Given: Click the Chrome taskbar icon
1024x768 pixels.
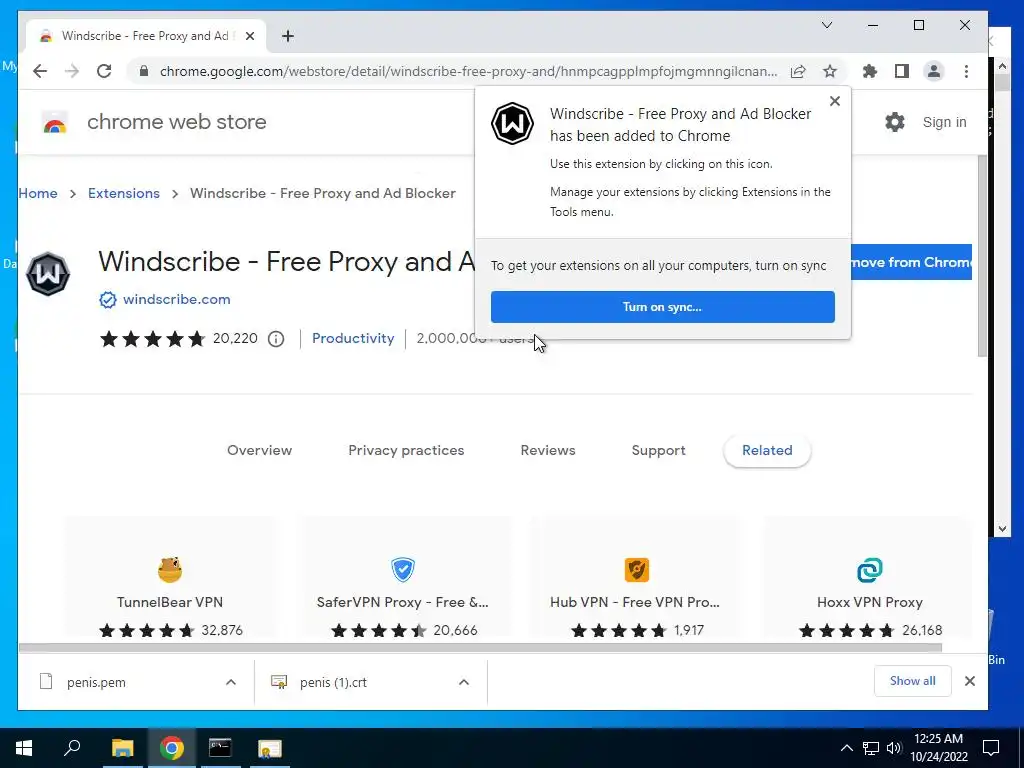Looking at the screenshot, I should click(171, 748).
